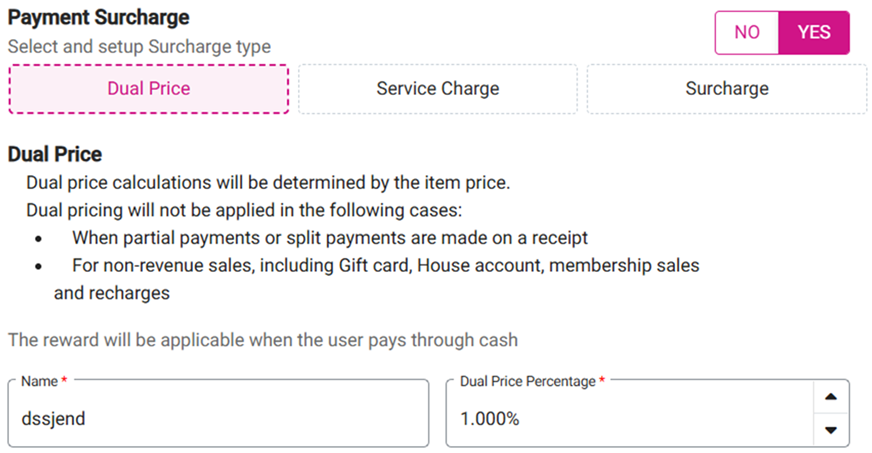Image resolution: width=872 pixels, height=453 pixels.
Task: Click the 'Select and setup Surcharge type' subtitle
Action: (139, 47)
